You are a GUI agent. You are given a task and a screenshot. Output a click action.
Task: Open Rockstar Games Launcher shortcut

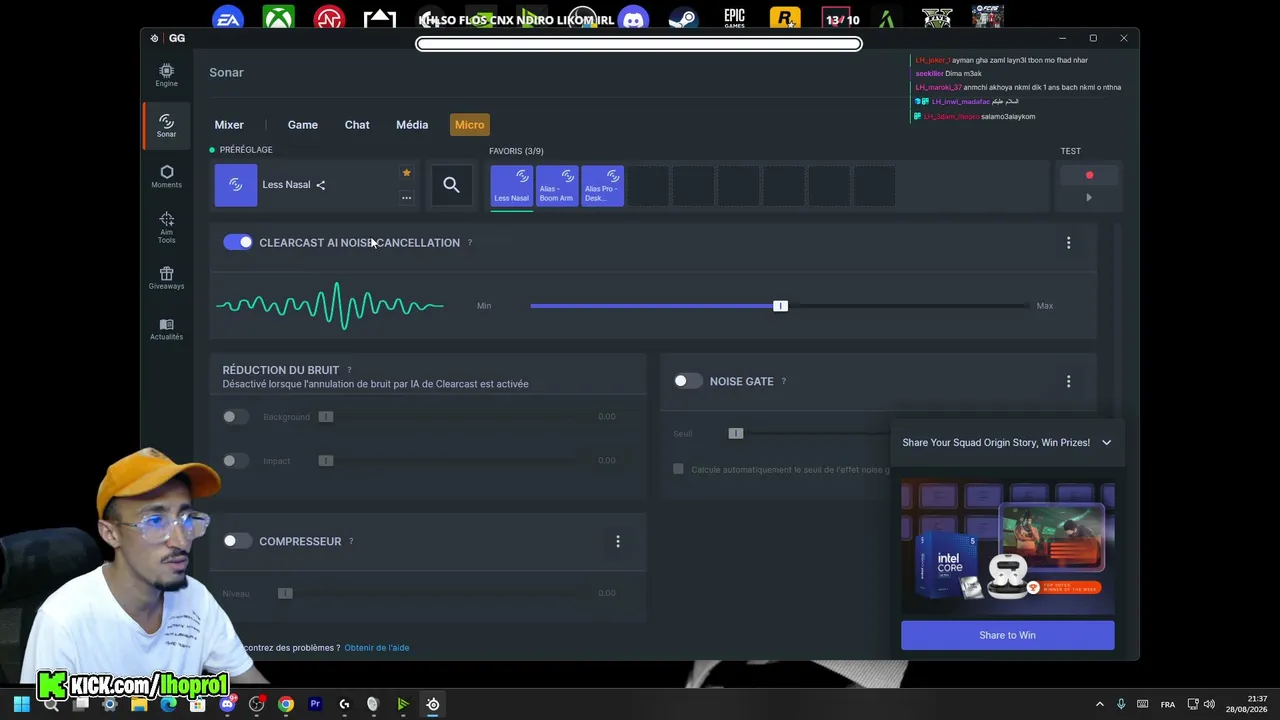(x=785, y=18)
